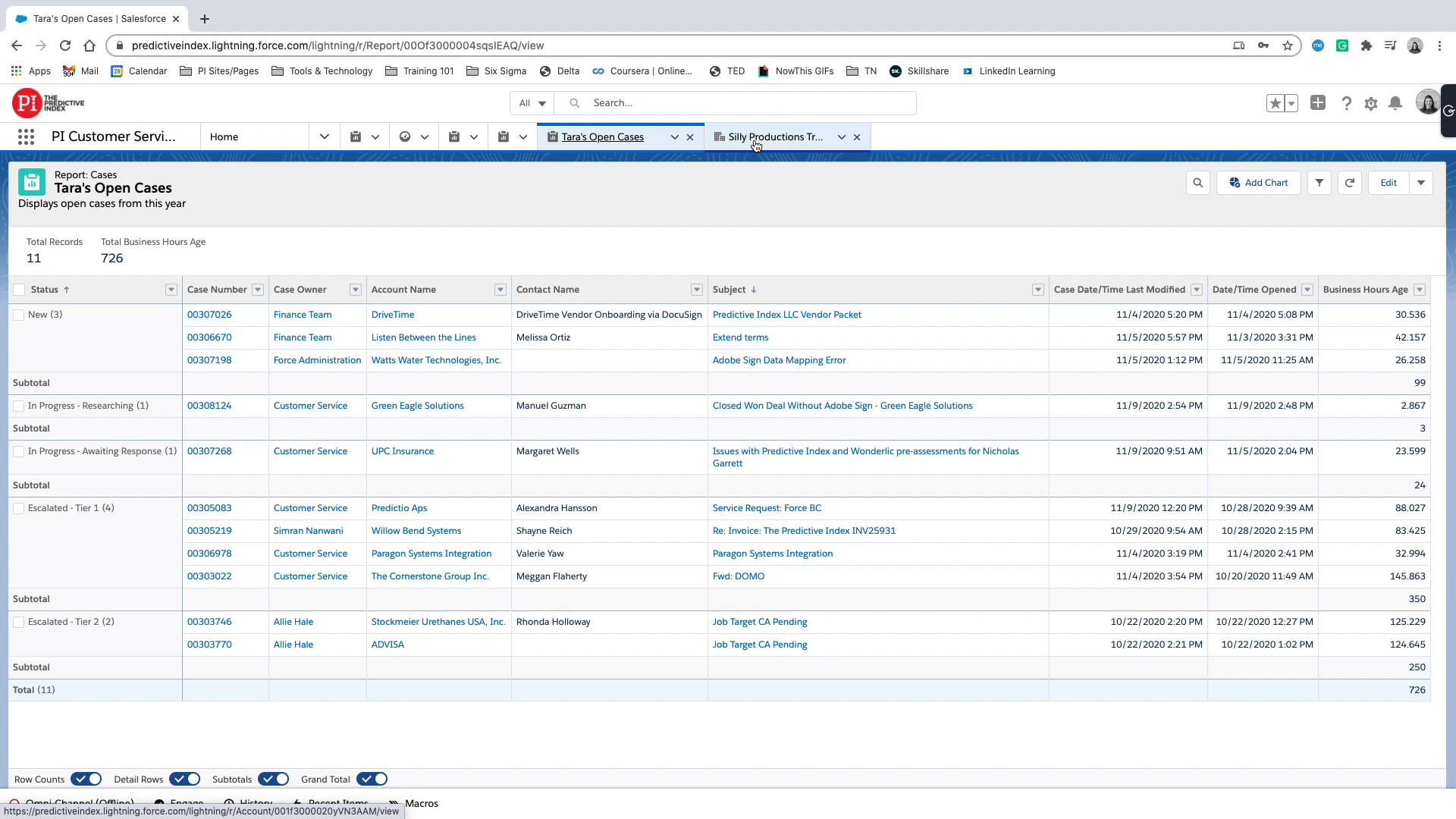Expand the Edit button dropdown arrow
Viewport: 1456px width, 819px height.
[x=1421, y=183]
